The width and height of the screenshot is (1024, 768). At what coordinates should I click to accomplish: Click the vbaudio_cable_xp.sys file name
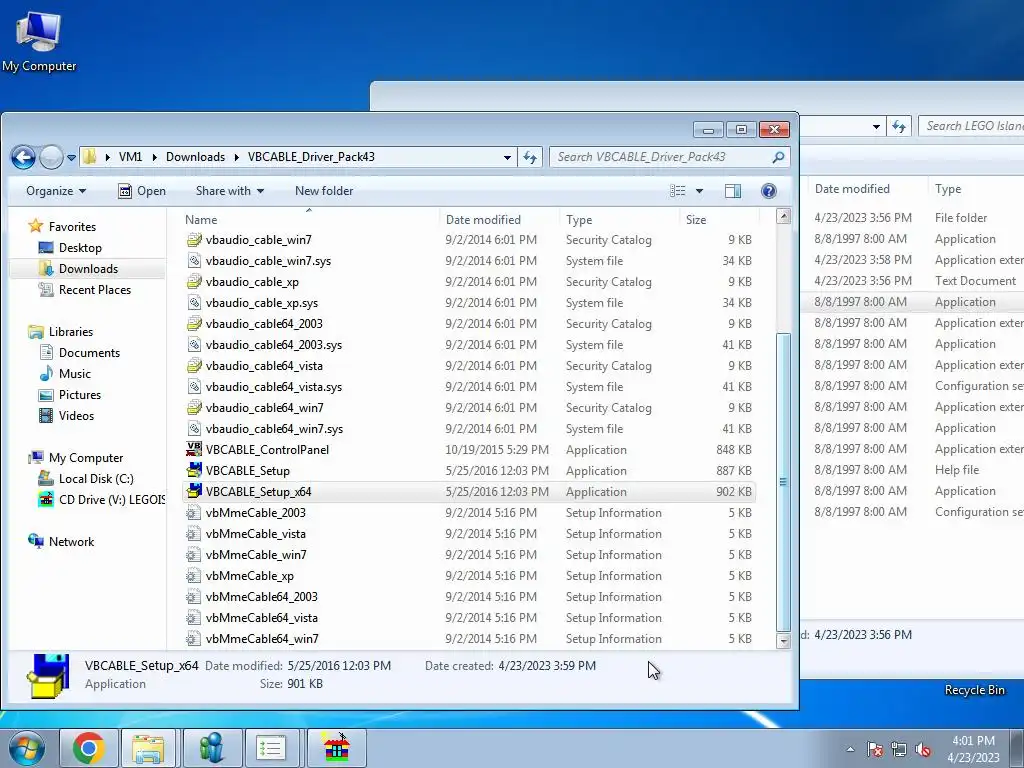pos(262,302)
